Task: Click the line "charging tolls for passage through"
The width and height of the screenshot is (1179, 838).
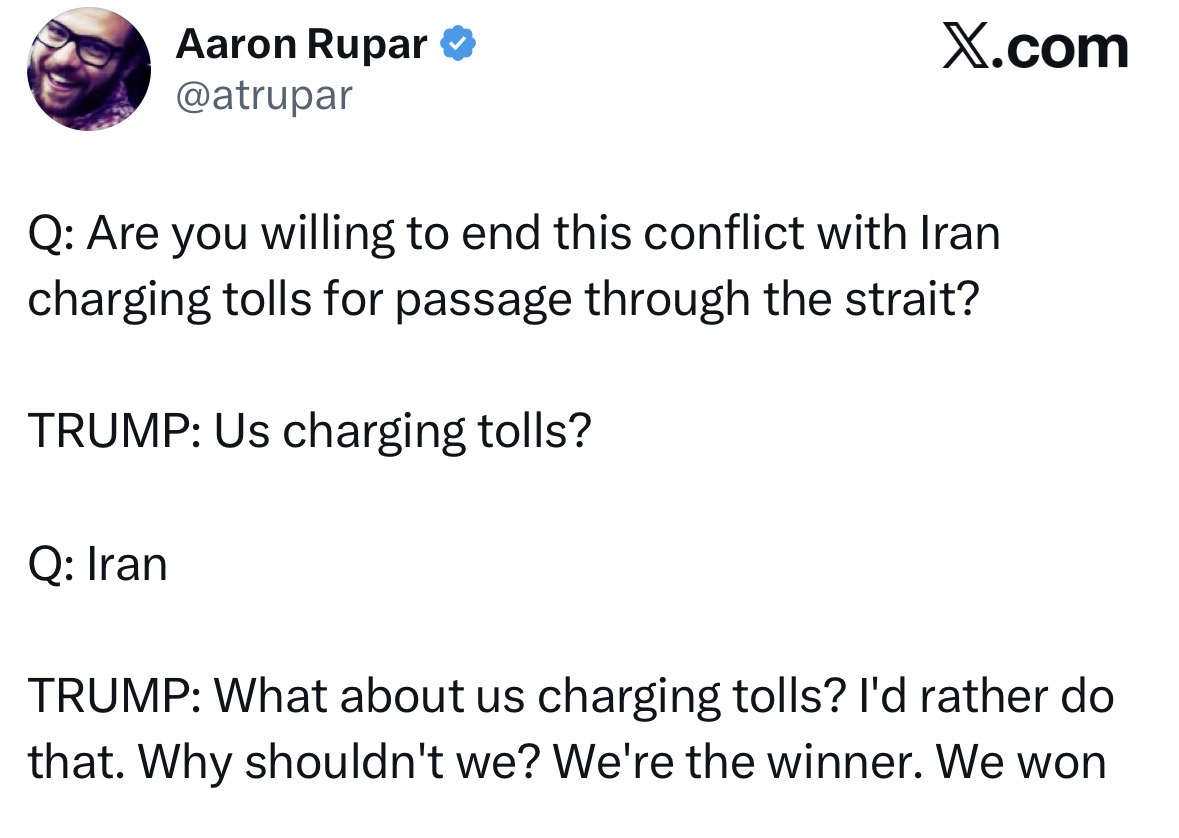Action: pyautogui.click(x=502, y=299)
